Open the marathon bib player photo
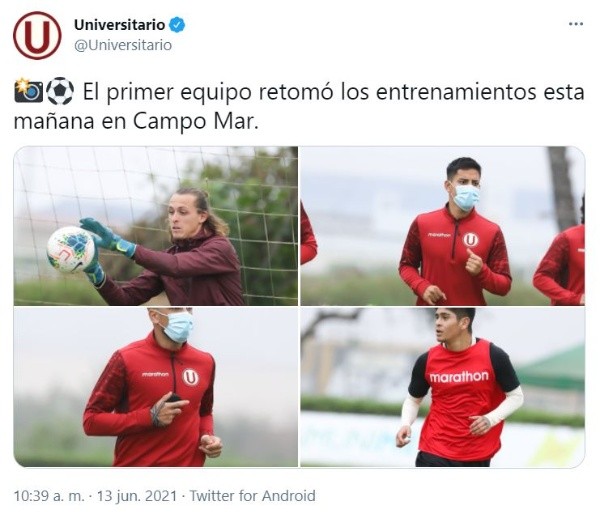 point(443,387)
